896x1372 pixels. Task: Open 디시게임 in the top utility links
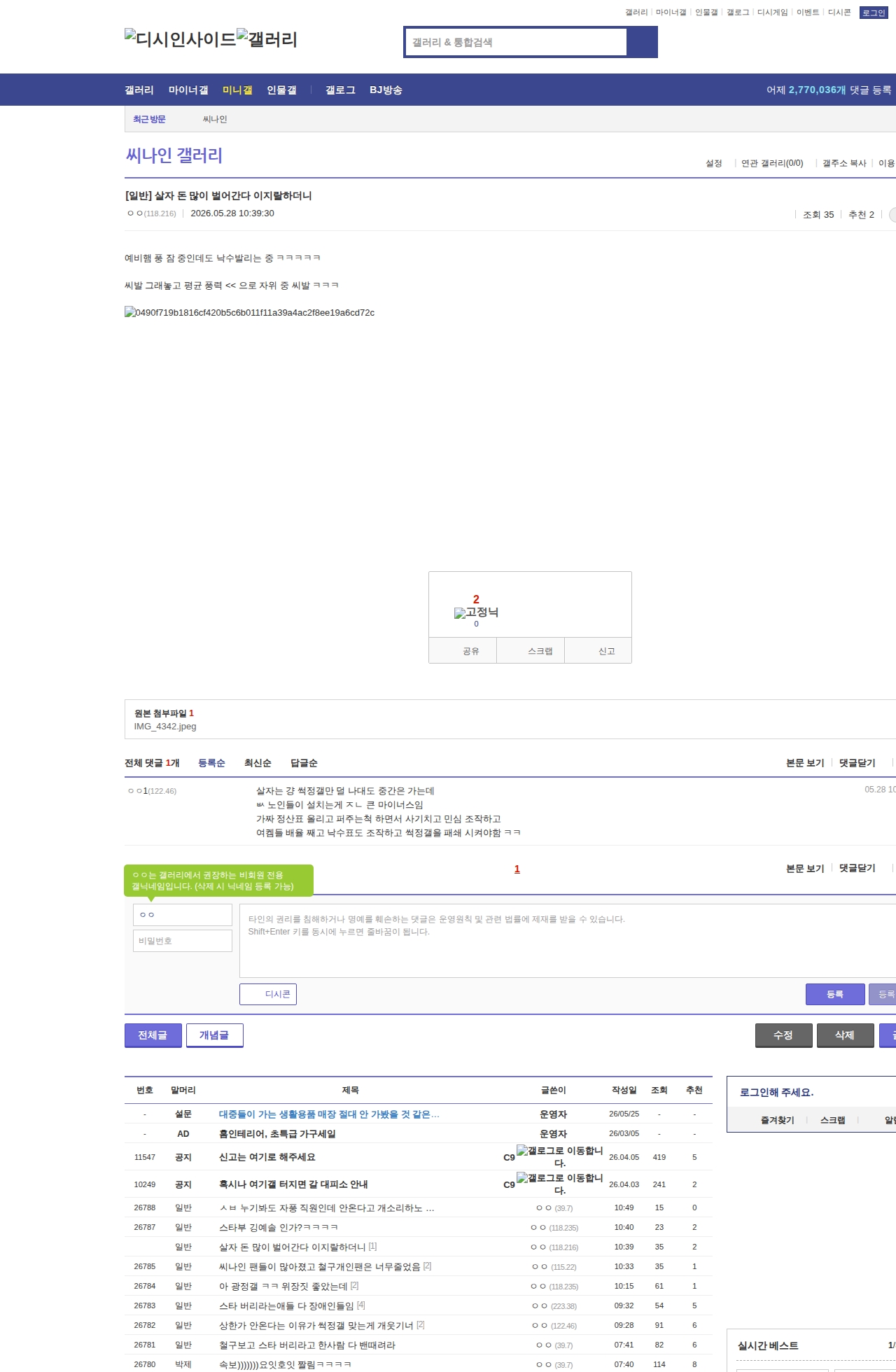(x=772, y=13)
